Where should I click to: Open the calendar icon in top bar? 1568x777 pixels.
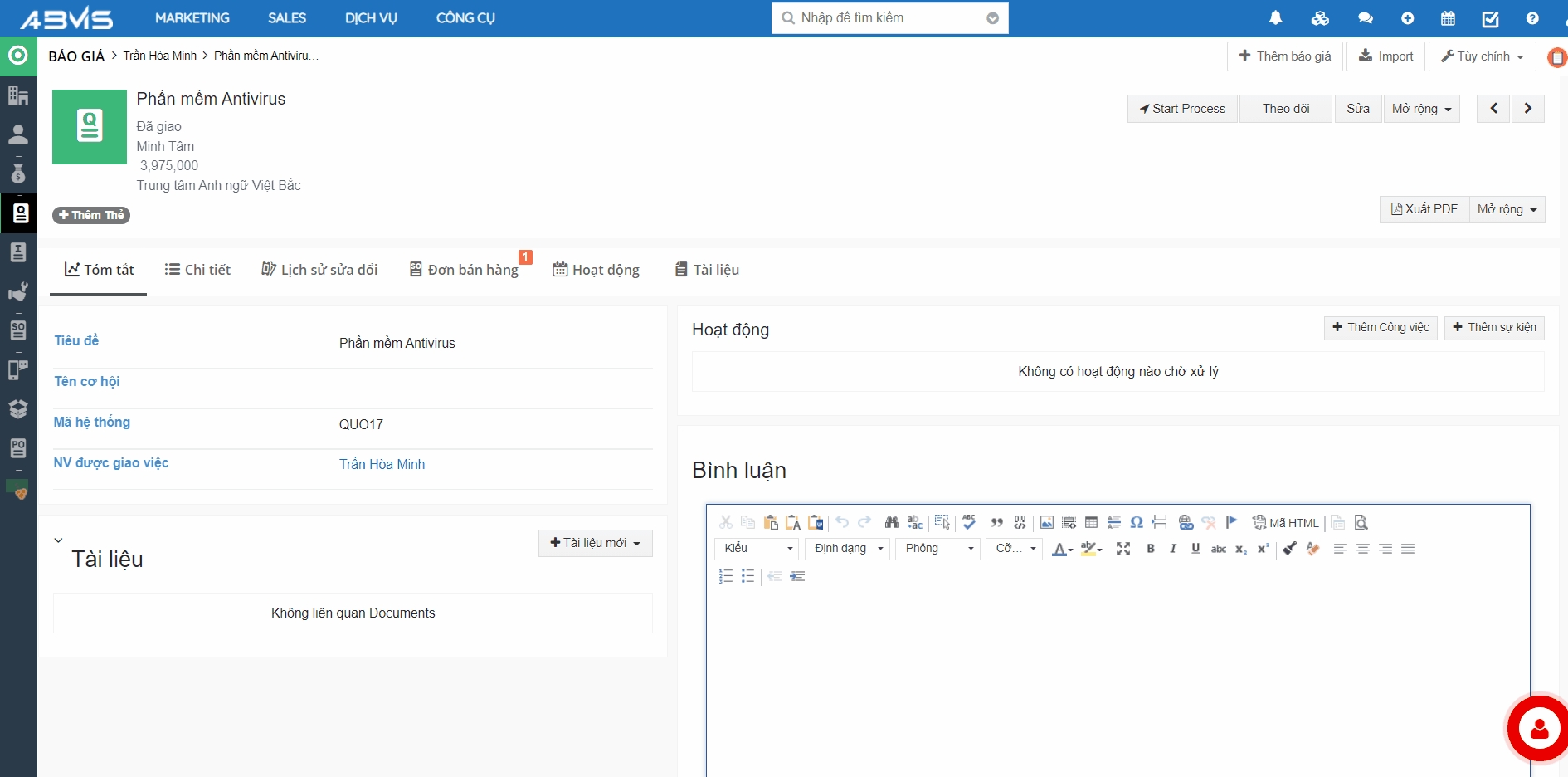pos(1448,18)
